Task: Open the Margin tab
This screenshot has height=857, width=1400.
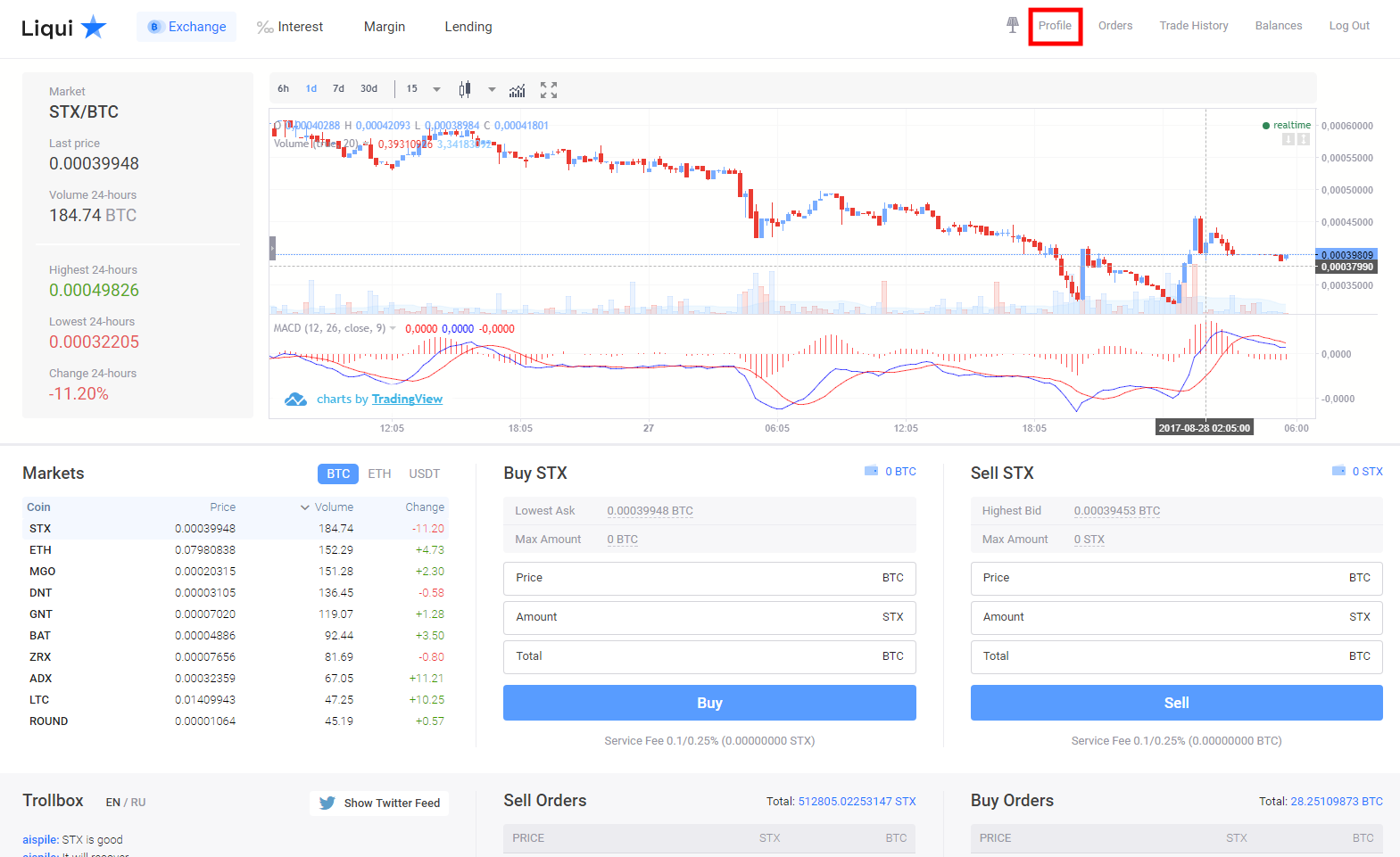Action: (385, 27)
